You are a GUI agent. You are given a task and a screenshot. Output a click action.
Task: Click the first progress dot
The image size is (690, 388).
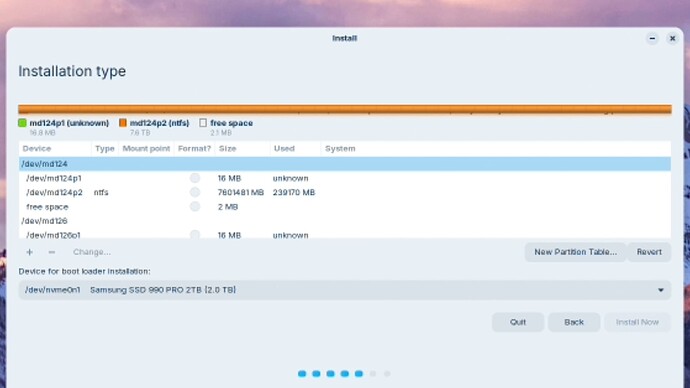coord(302,373)
